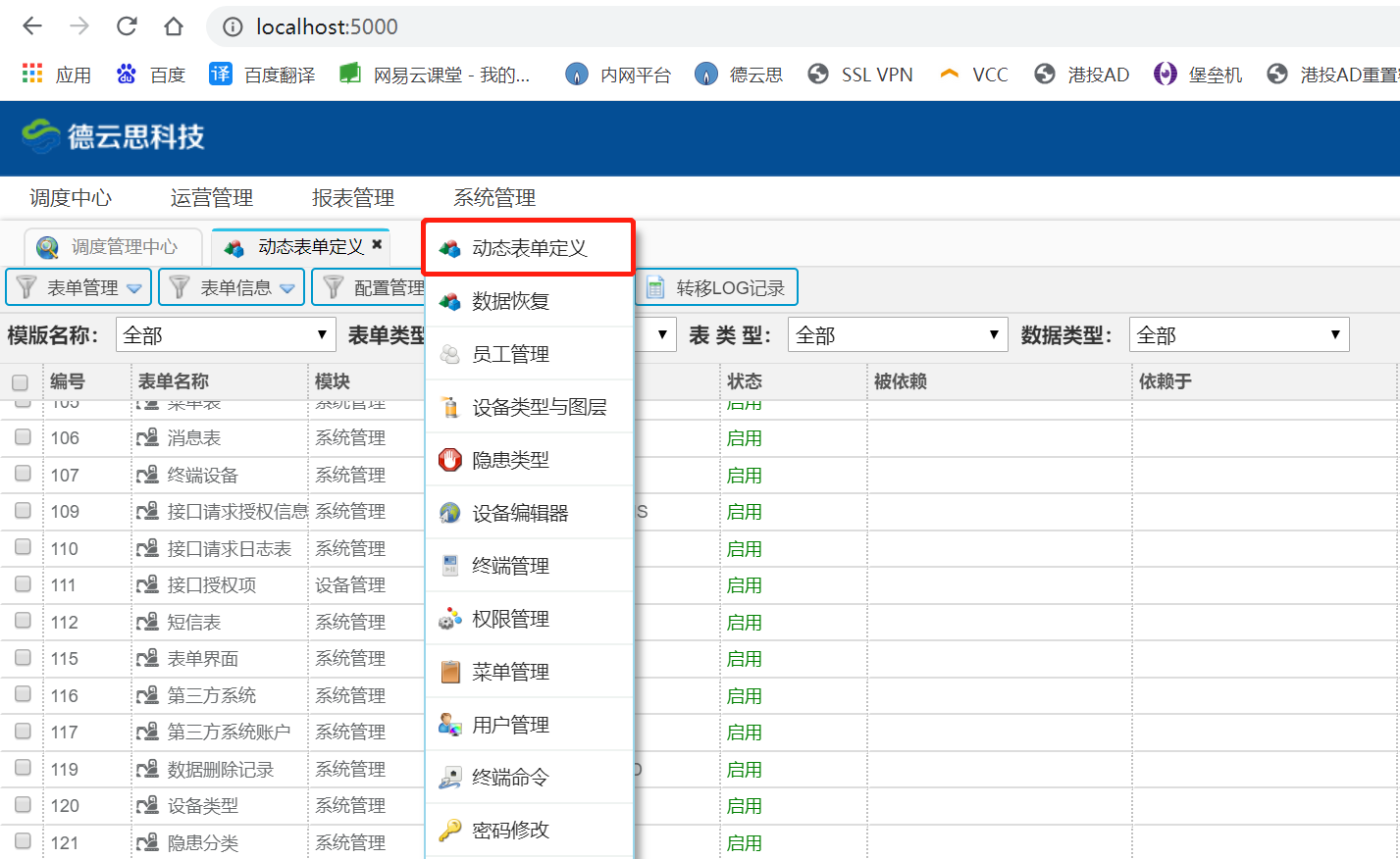Click the user icon for 用户管理

pyautogui.click(x=449, y=725)
